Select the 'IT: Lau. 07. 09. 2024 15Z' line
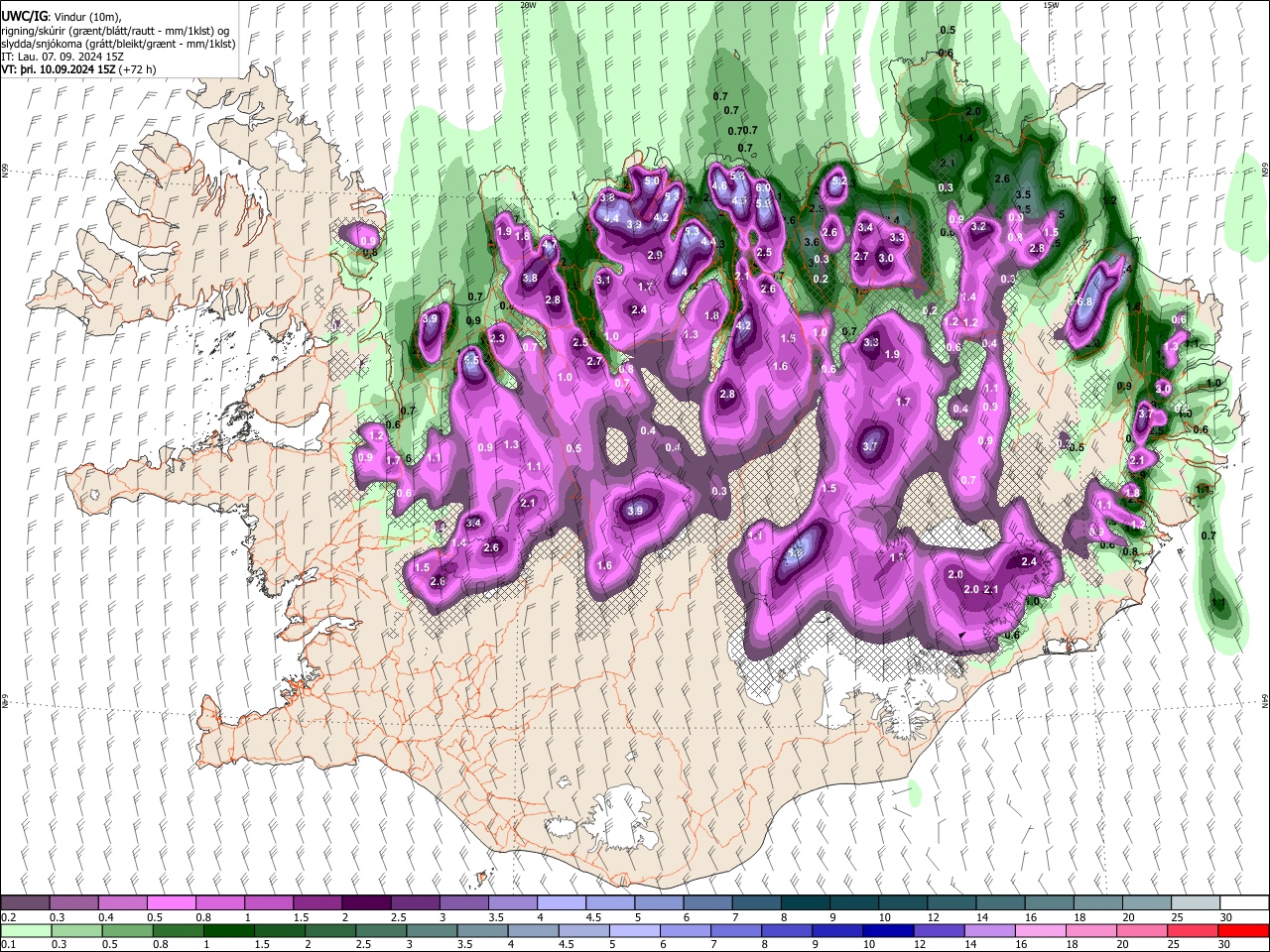The image size is (1270, 952). tap(63, 57)
